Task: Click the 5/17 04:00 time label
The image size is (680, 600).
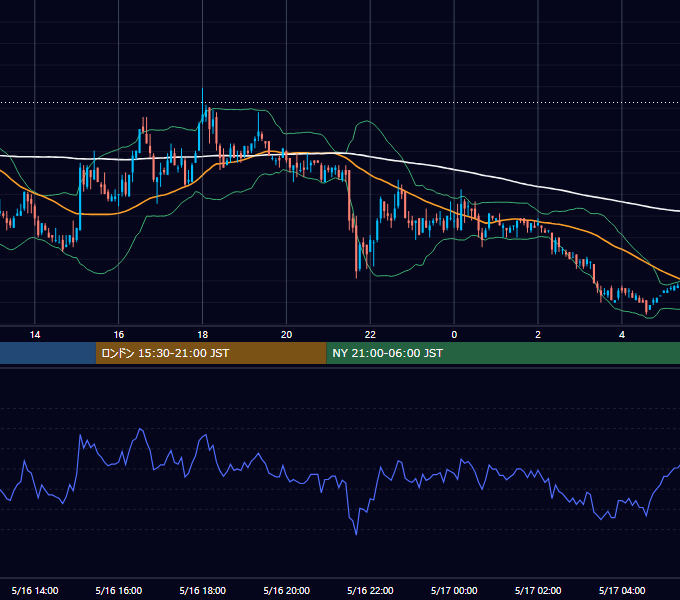Action: pyautogui.click(x=622, y=590)
